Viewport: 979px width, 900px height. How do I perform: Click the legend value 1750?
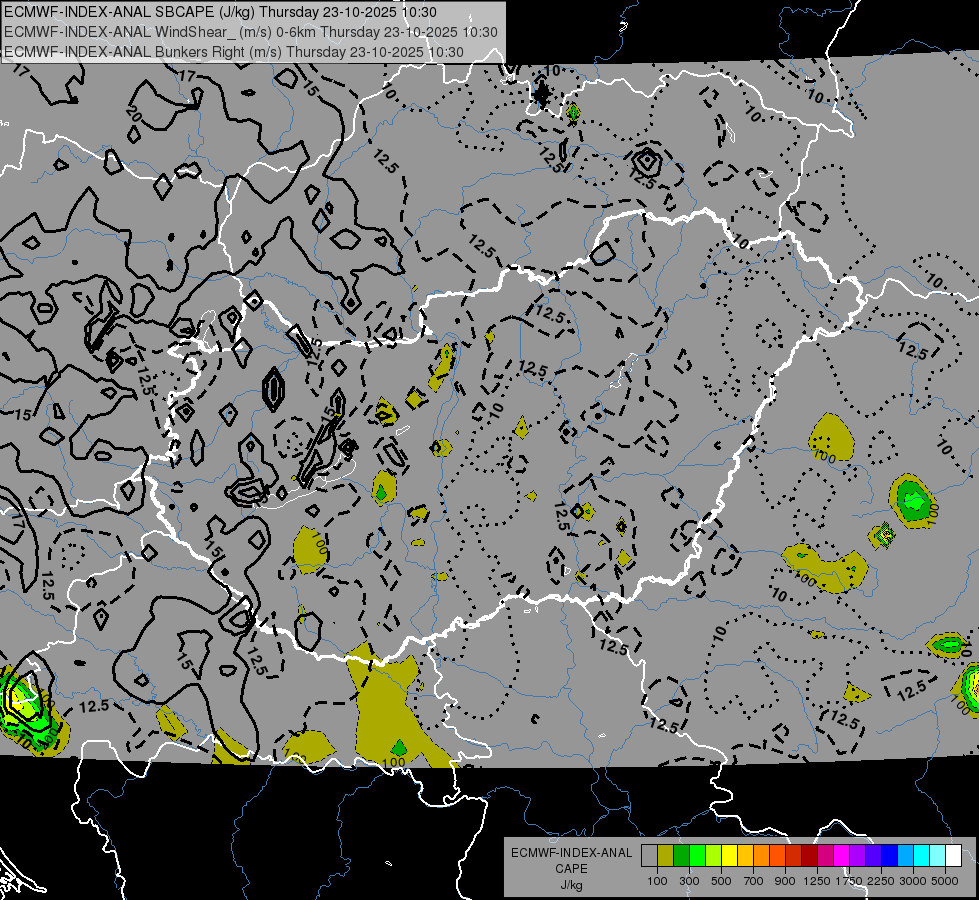849,881
